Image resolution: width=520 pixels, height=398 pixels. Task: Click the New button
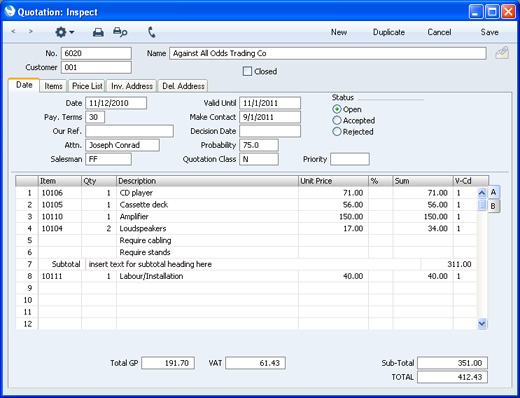[x=339, y=32]
